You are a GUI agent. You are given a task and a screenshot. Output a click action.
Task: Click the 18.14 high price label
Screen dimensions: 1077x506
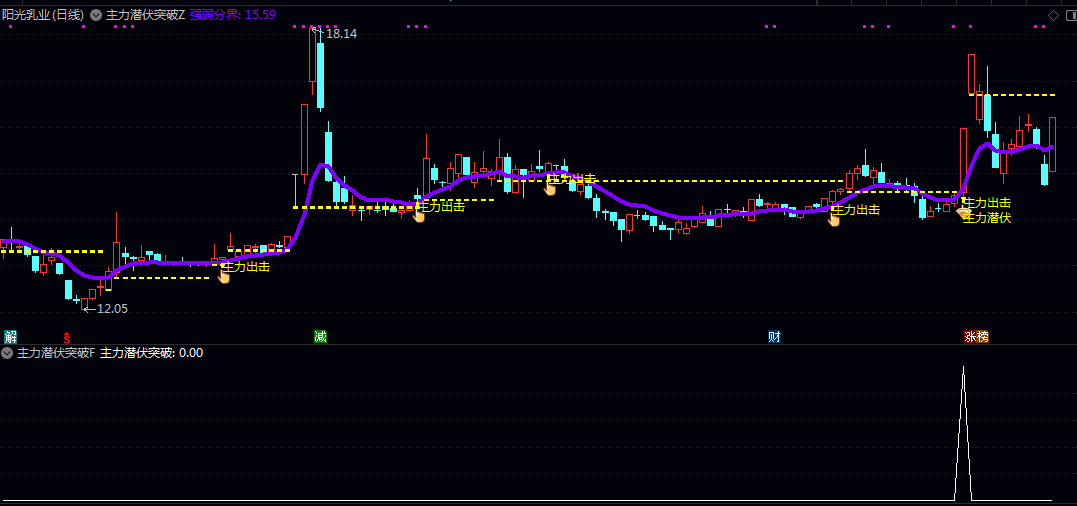pos(341,34)
